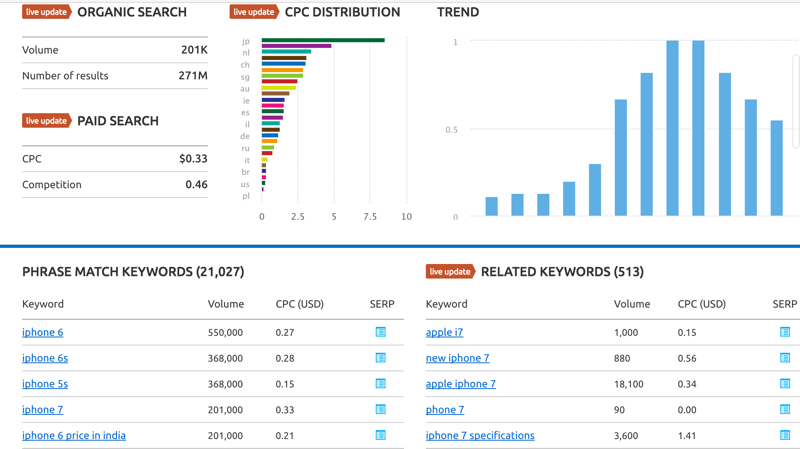The width and height of the screenshot is (800, 449).
Task: Open SERP icon for apple i7
Action: click(x=785, y=332)
